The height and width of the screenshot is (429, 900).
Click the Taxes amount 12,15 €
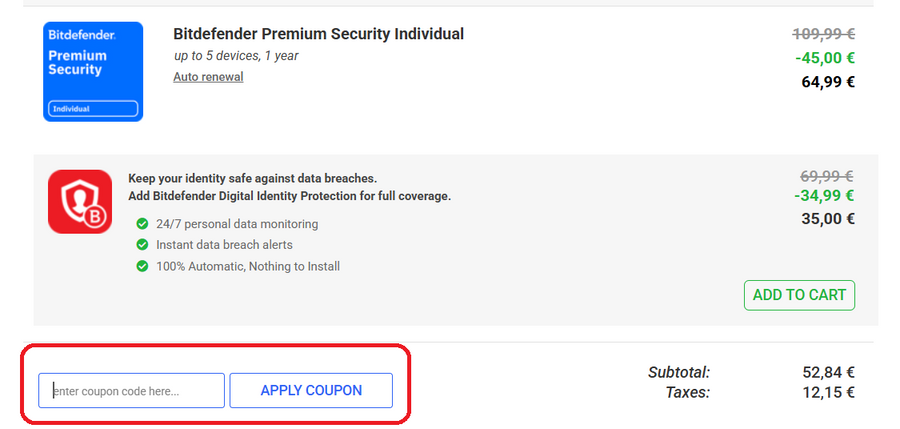point(828,392)
